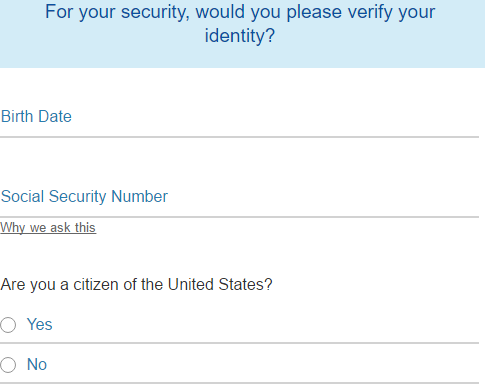
Task: Click the Birth Date input field
Action: pyautogui.click(x=239, y=117)
